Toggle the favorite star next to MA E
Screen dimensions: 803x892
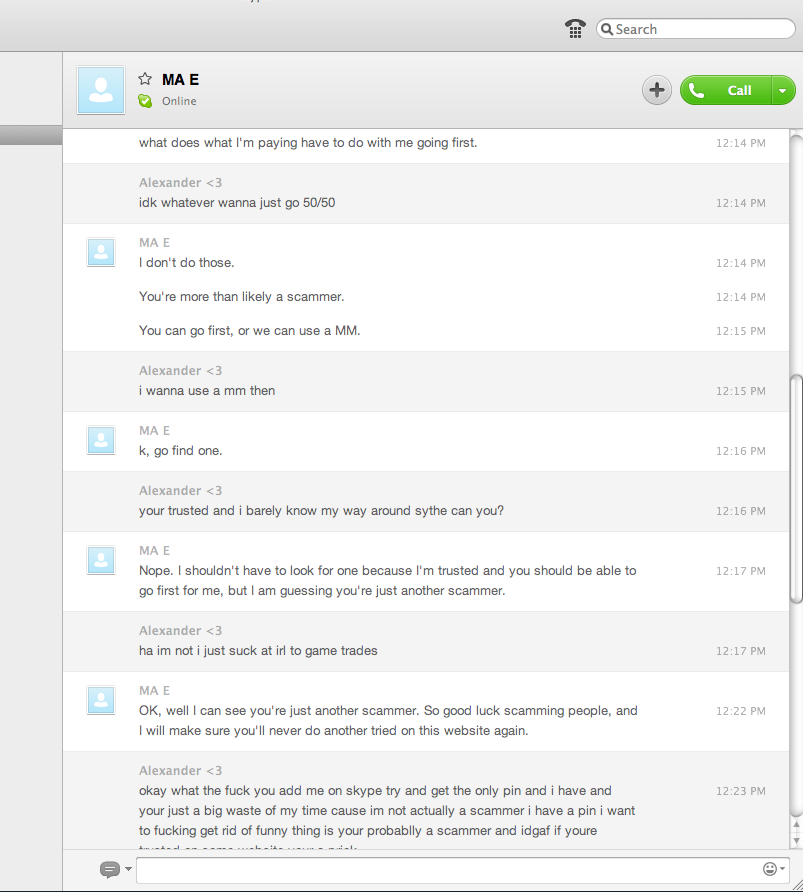145,79
